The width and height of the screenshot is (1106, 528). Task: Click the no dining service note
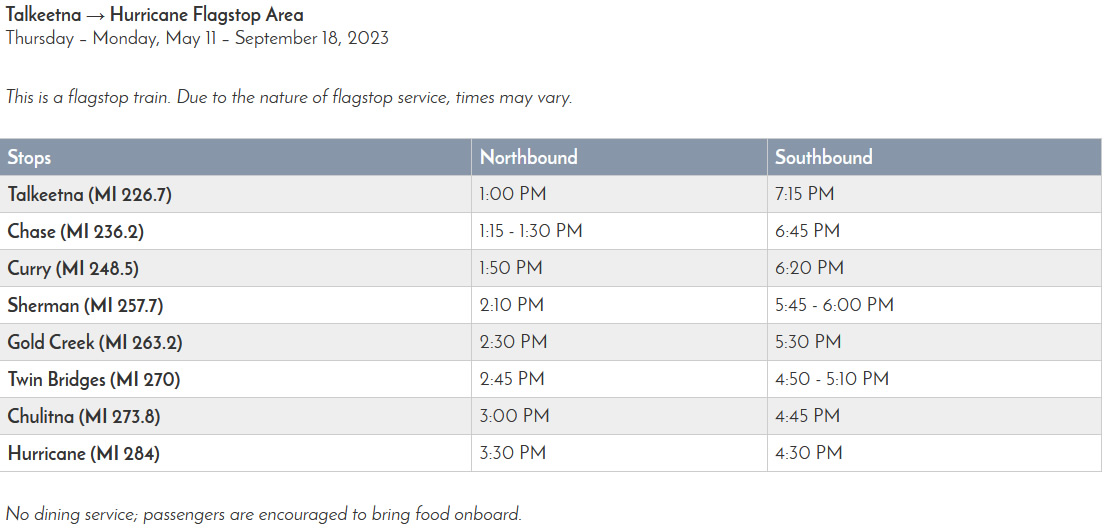(264, 515)
